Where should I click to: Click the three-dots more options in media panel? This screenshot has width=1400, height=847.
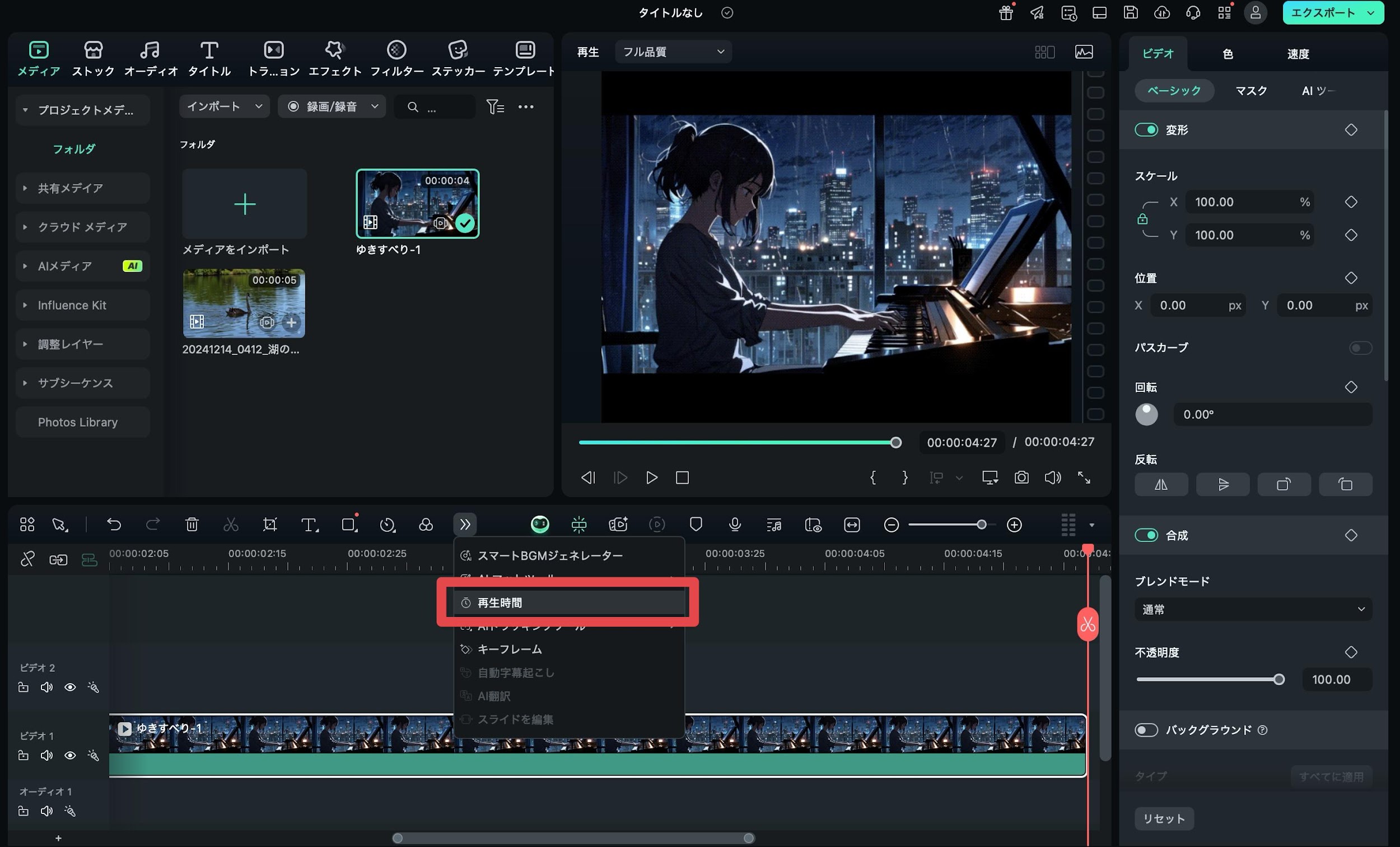(x=526, y=106)
